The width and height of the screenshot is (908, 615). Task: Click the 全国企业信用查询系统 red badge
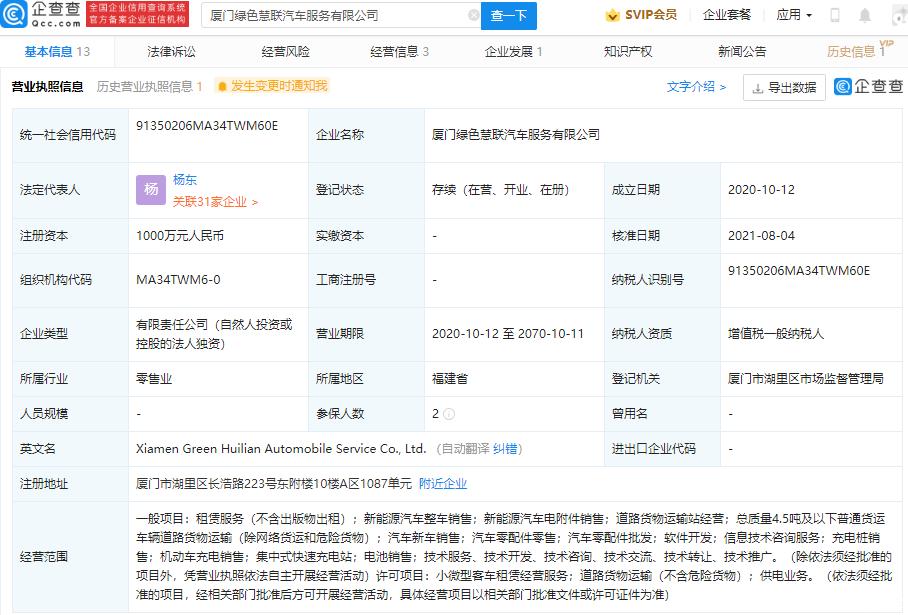[137, 14]
